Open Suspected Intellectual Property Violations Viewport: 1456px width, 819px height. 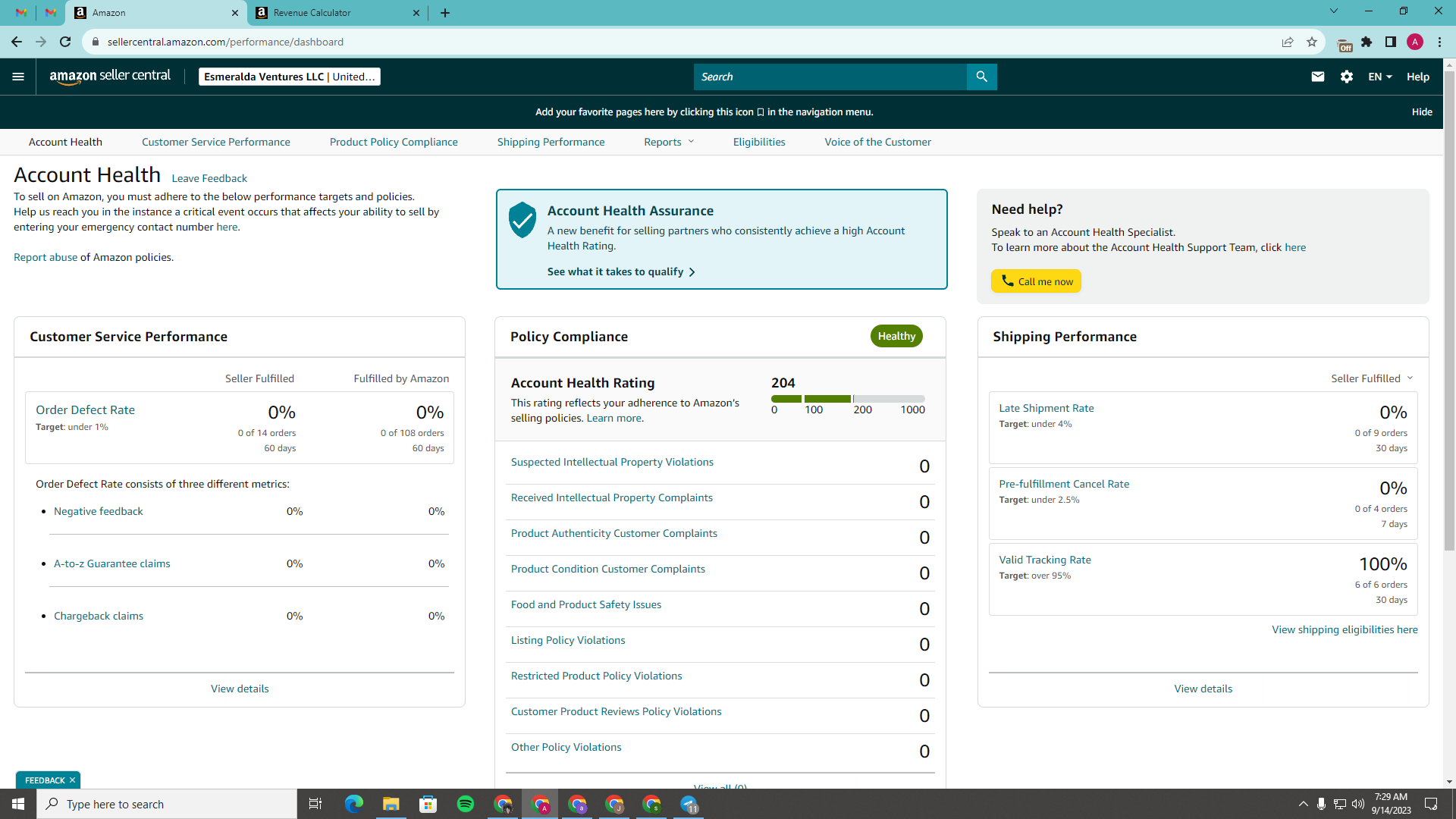click(x=612, y=462)
